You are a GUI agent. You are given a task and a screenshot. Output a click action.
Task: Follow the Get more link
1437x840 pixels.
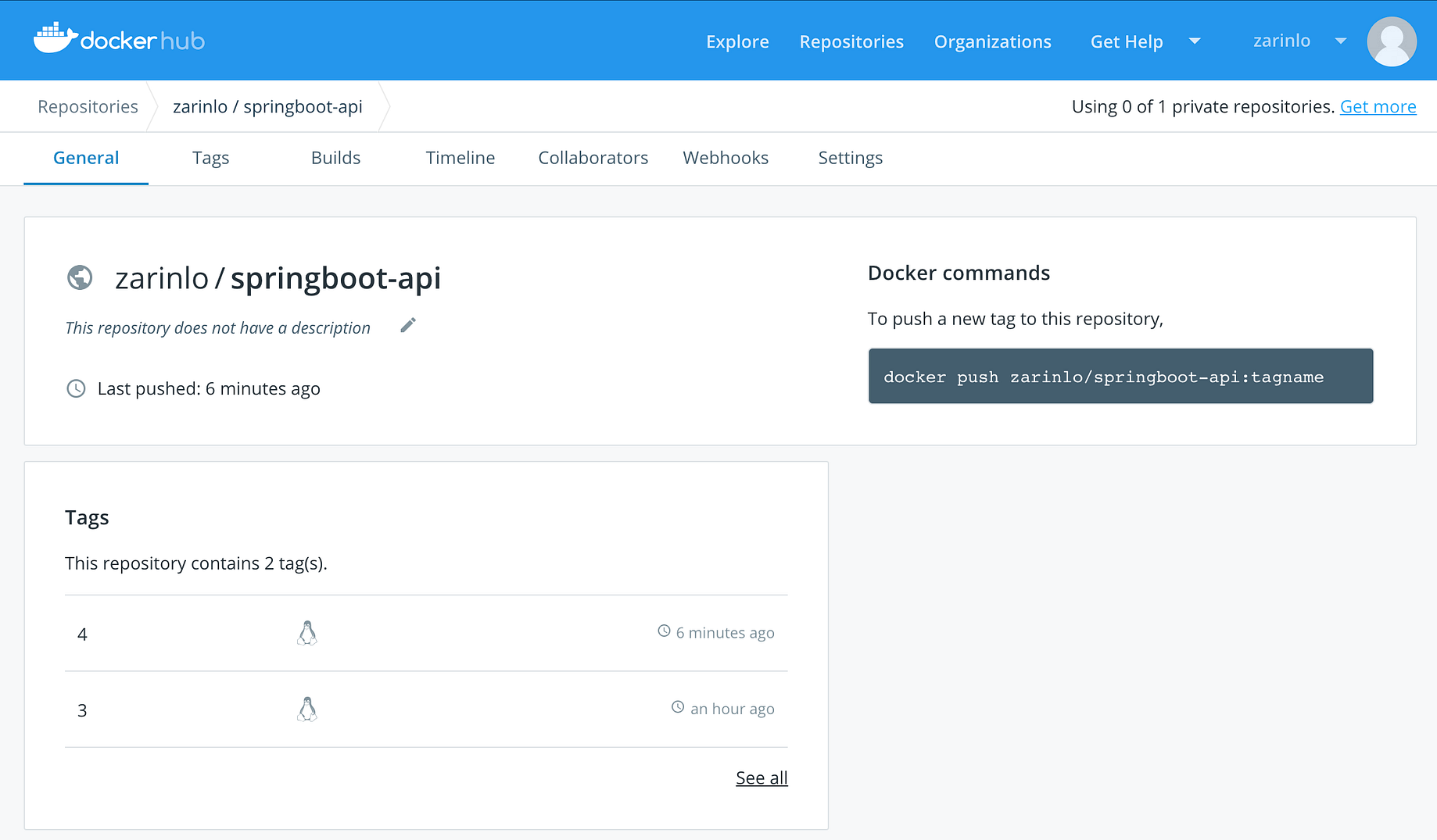1378,106
